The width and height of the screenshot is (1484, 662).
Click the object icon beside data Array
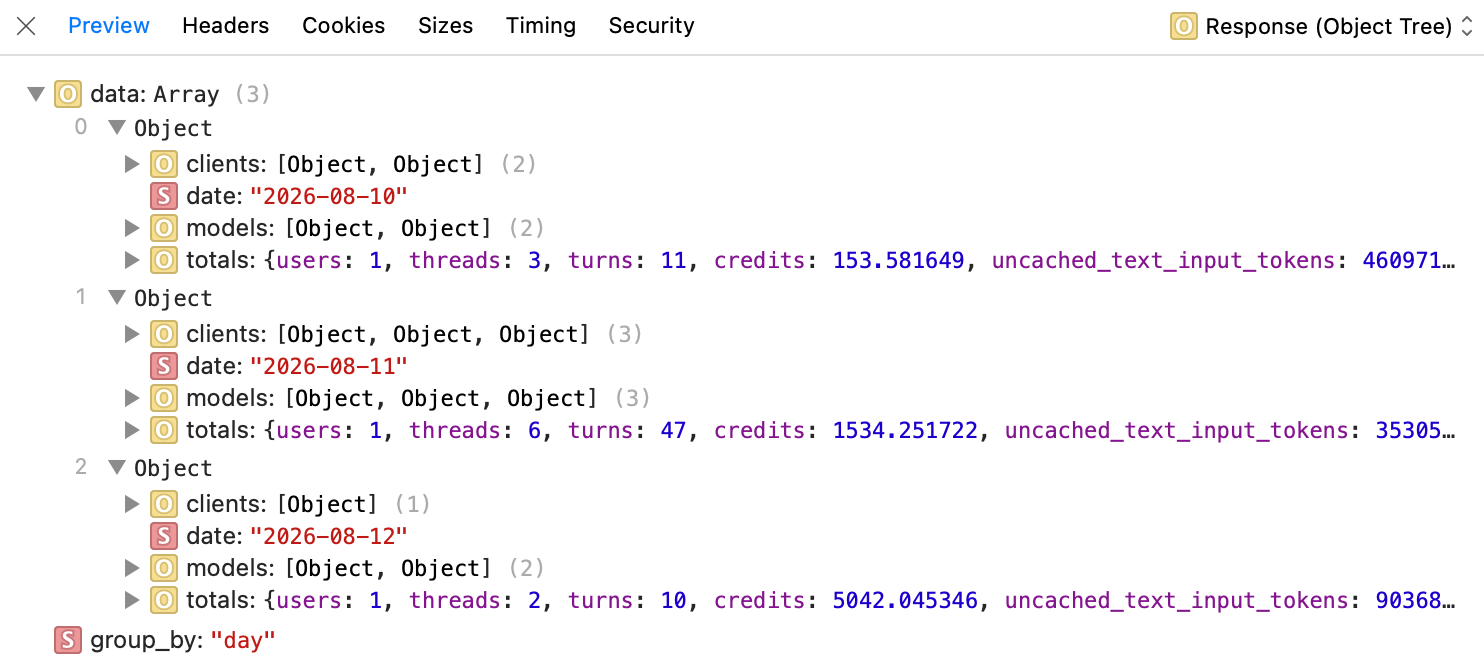[x=68, y=94]
